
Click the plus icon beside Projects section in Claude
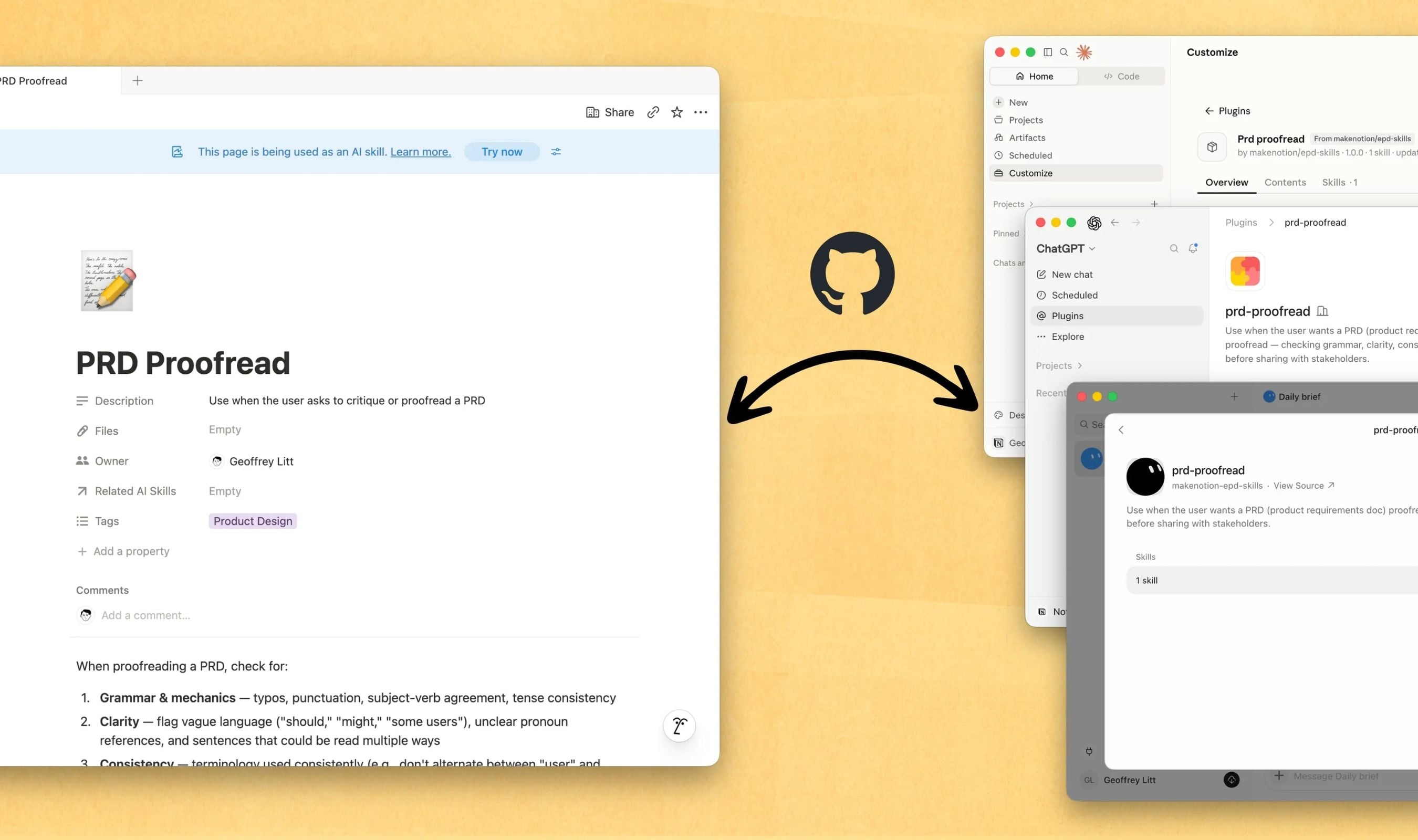1154,204
